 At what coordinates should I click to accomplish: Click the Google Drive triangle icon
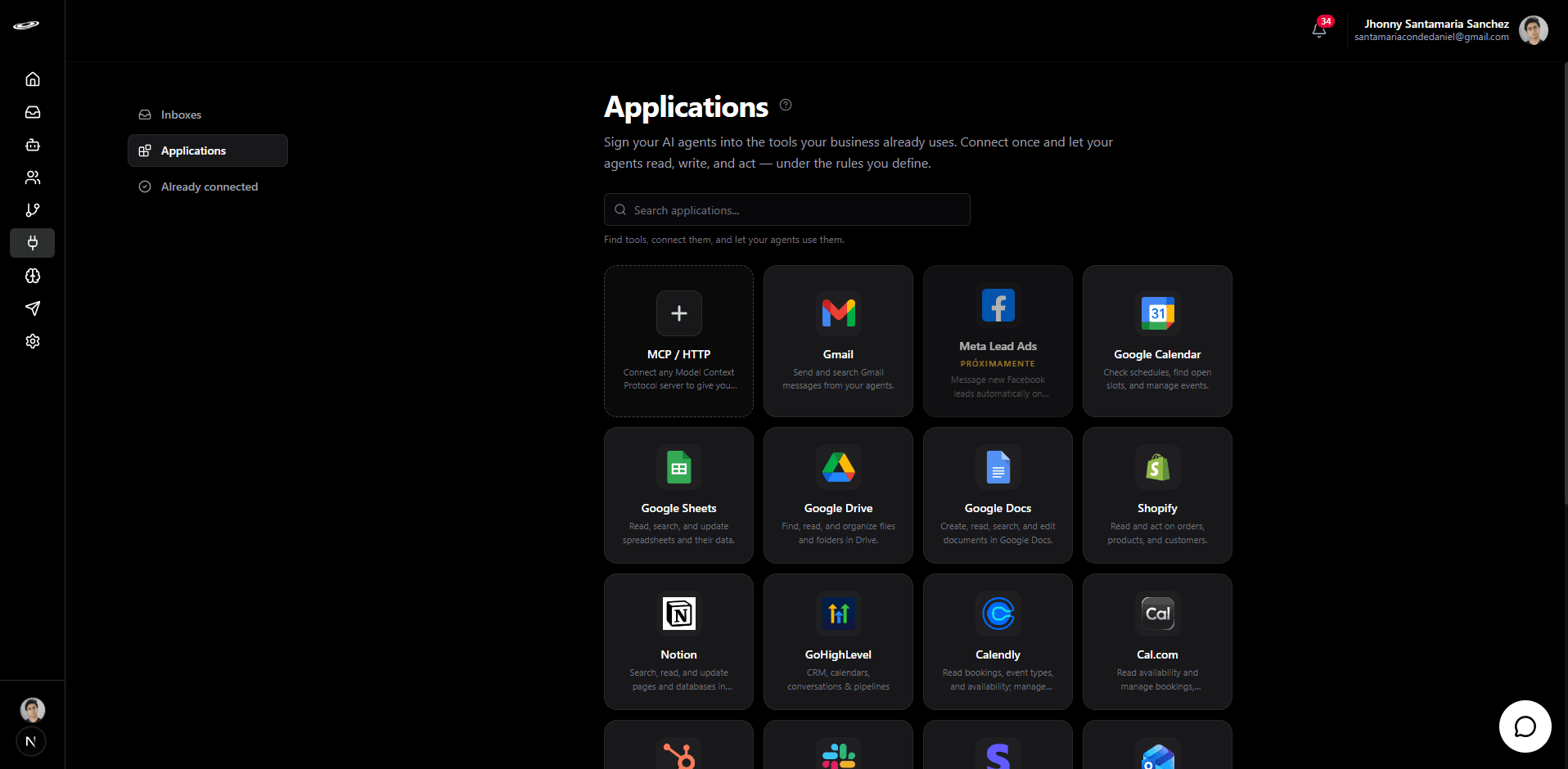(839, 467)
